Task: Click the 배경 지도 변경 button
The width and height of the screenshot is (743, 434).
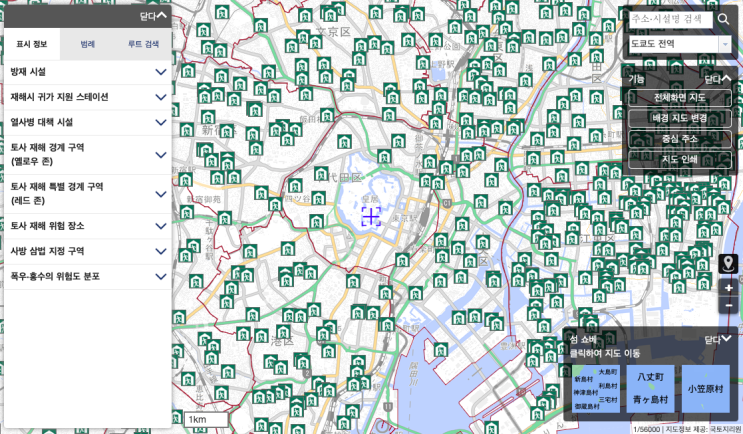Action: coord(680,118)
